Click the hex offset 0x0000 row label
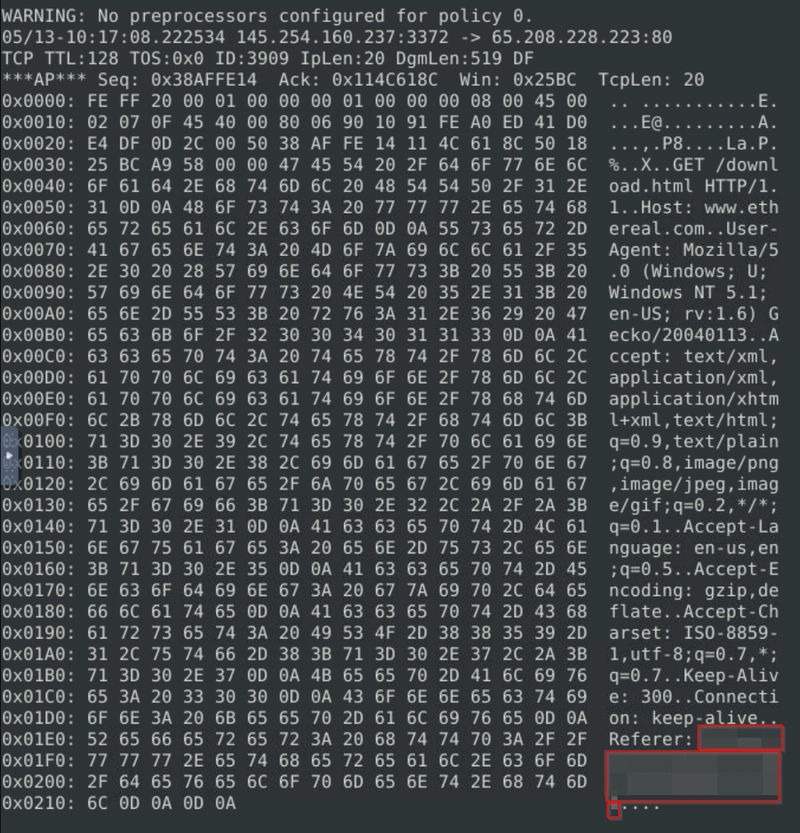This screenshot has width=800, height=833. [39, 101]
